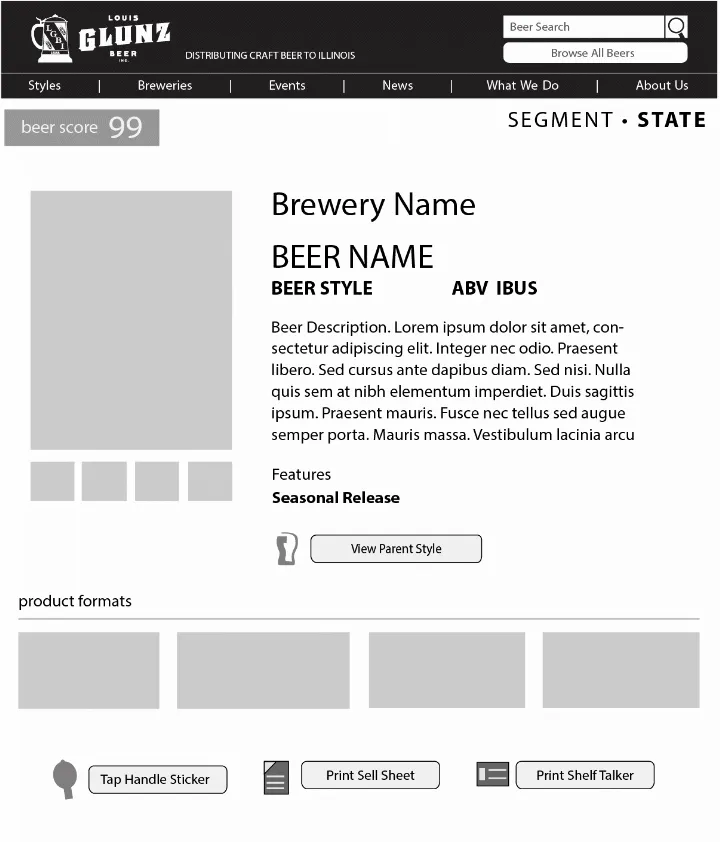Click the shelf talker icon beside Print Shelf Talker
Screen dimensions: 720x842
tap(492, 773)
